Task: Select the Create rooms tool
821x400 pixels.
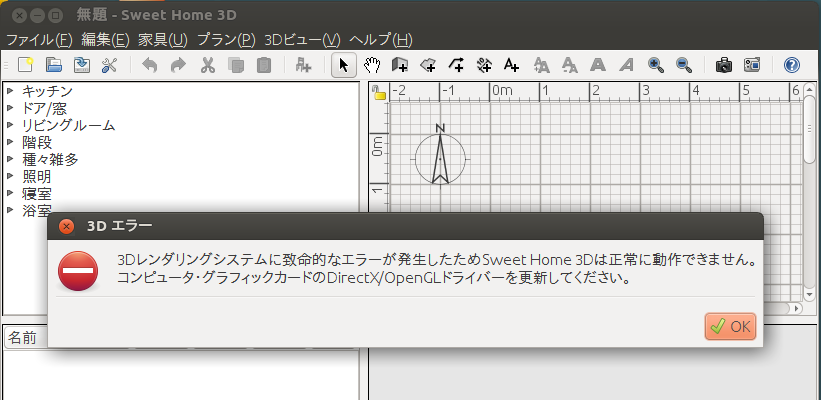Action: [x=428, y=65]
